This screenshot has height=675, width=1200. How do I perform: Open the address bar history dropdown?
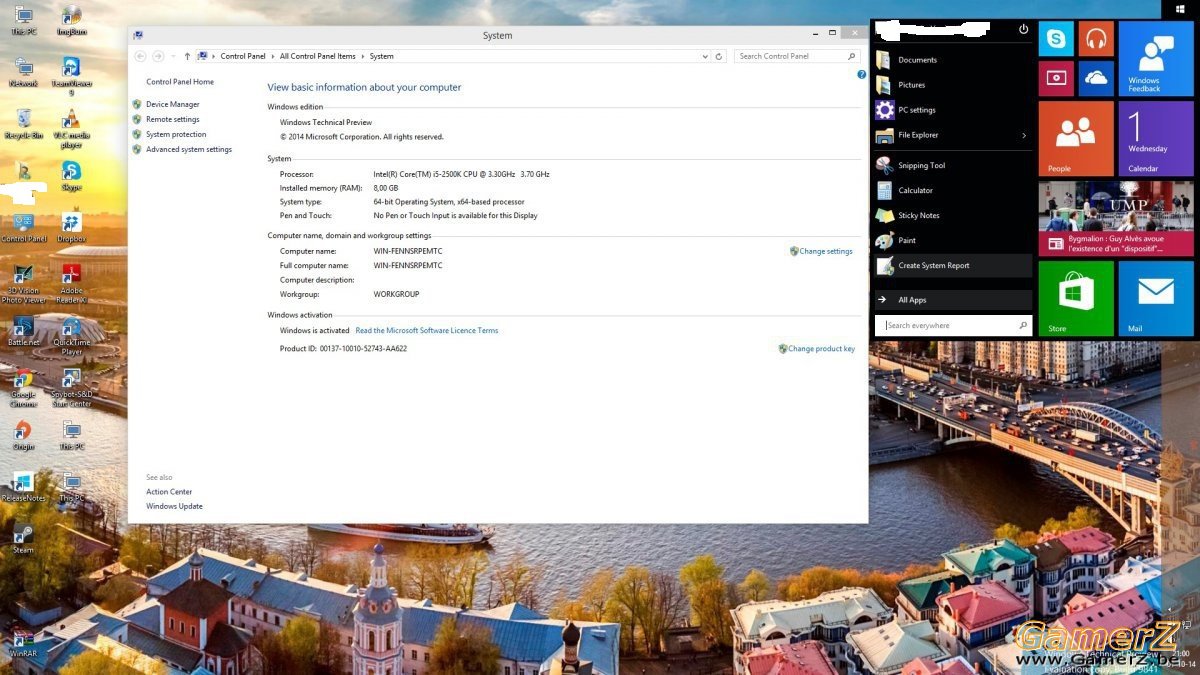point(706,56)
